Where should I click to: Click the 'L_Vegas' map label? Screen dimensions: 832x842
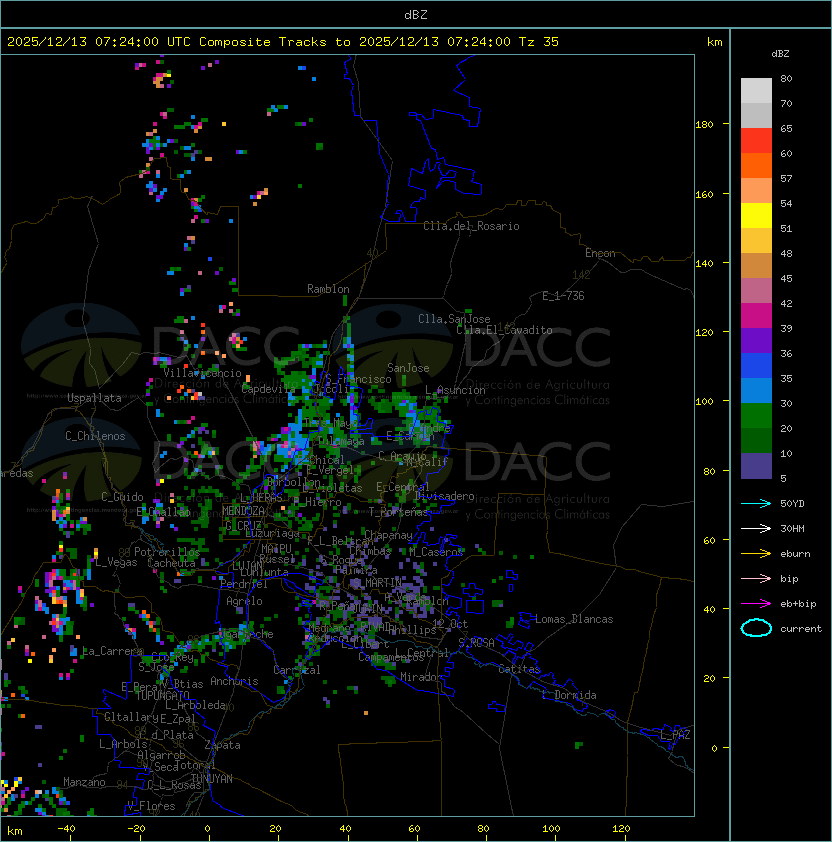(x=116, y=562)
